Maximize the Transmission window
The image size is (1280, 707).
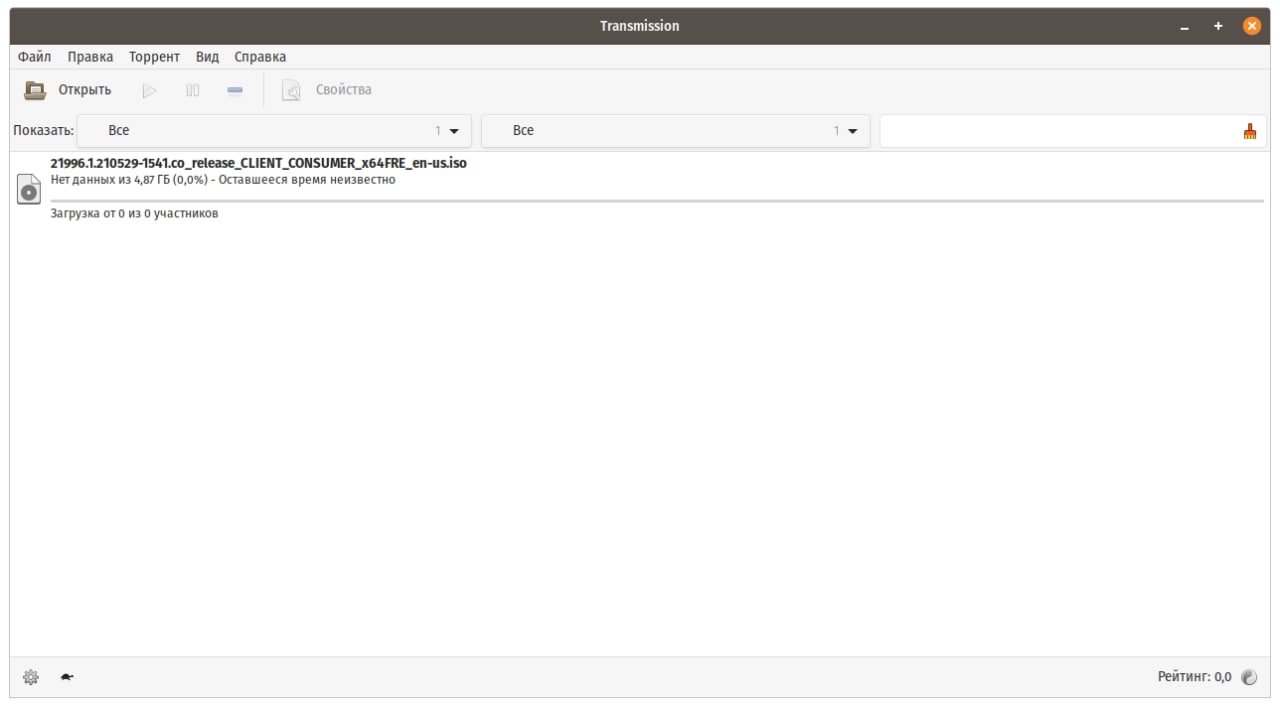(x=1218, y=27)
